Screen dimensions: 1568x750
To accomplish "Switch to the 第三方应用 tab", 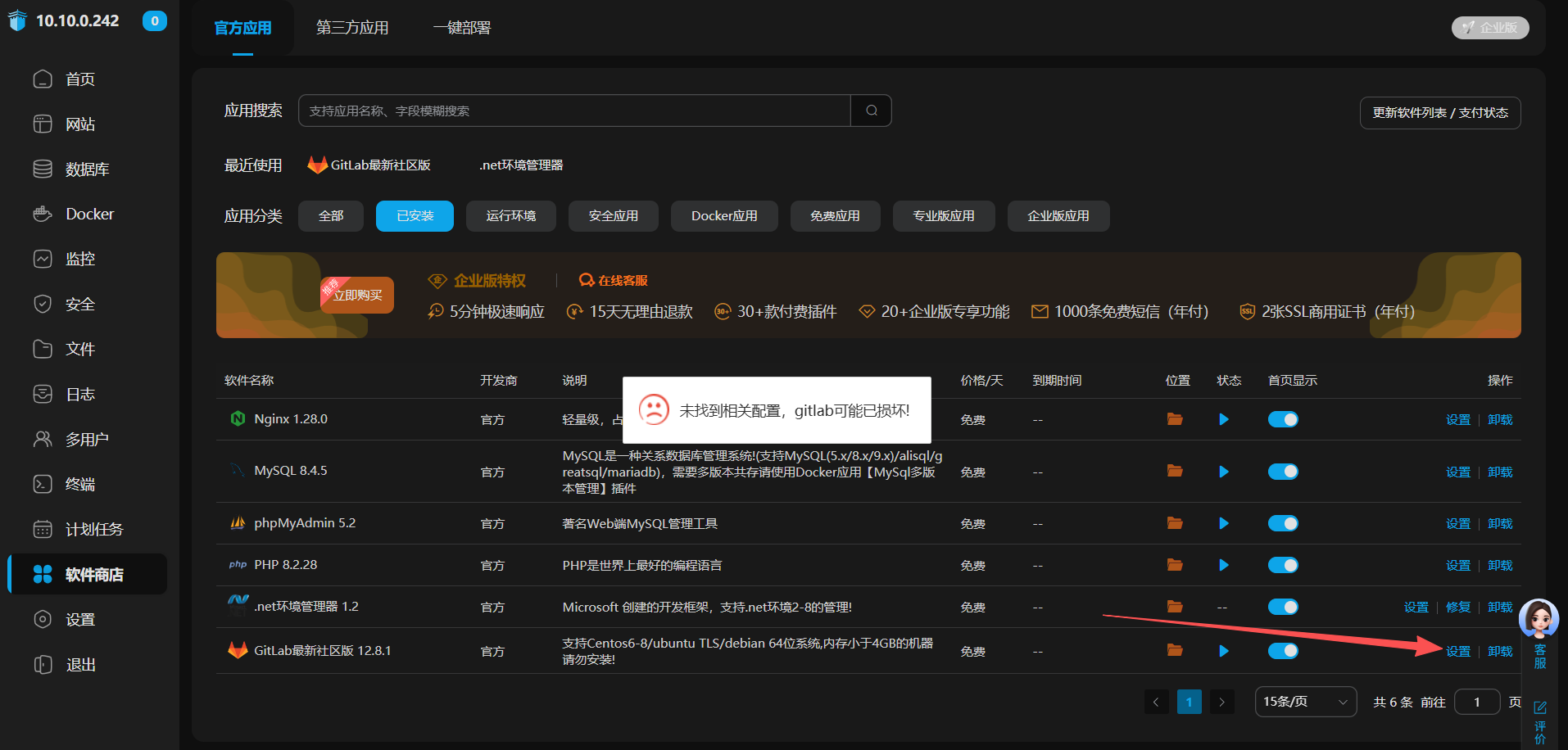I will click(351, 27).
